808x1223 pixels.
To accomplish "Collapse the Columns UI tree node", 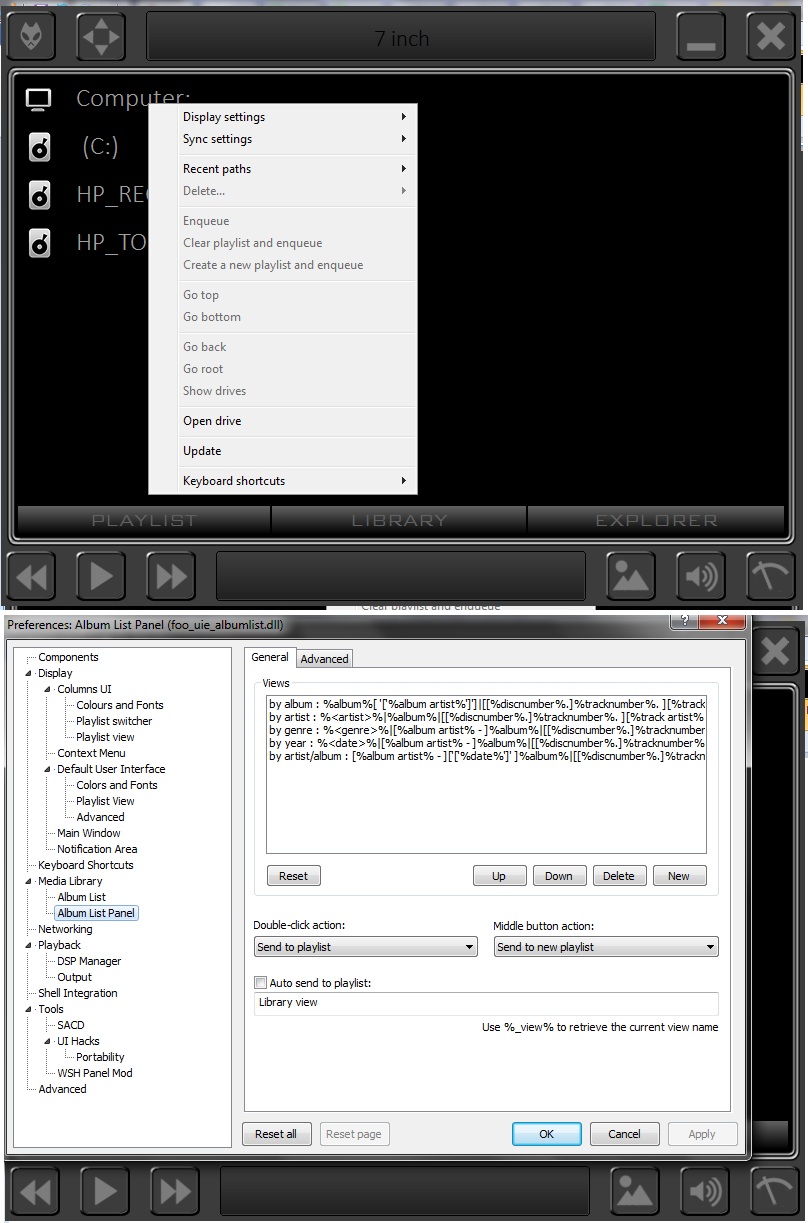I will 47,689.
